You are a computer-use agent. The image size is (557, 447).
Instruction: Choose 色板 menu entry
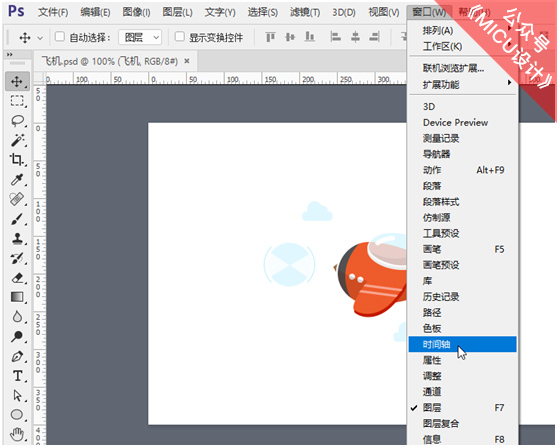tap(462, 328)
